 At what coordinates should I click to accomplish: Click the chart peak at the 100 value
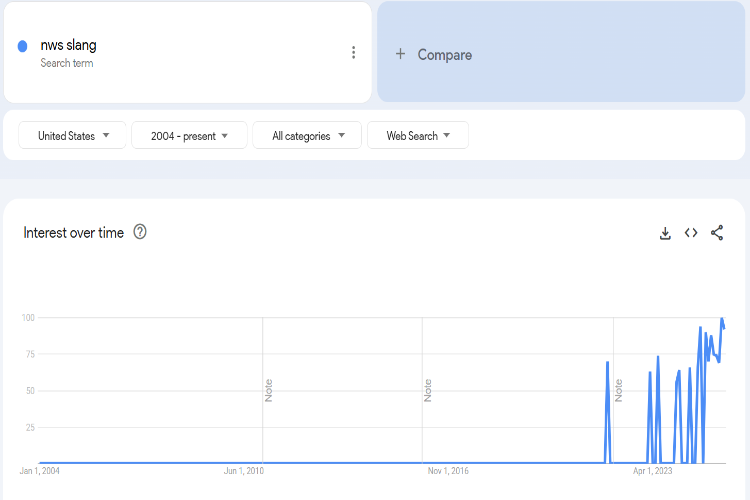pyautogui.click(x=722, y=319)
